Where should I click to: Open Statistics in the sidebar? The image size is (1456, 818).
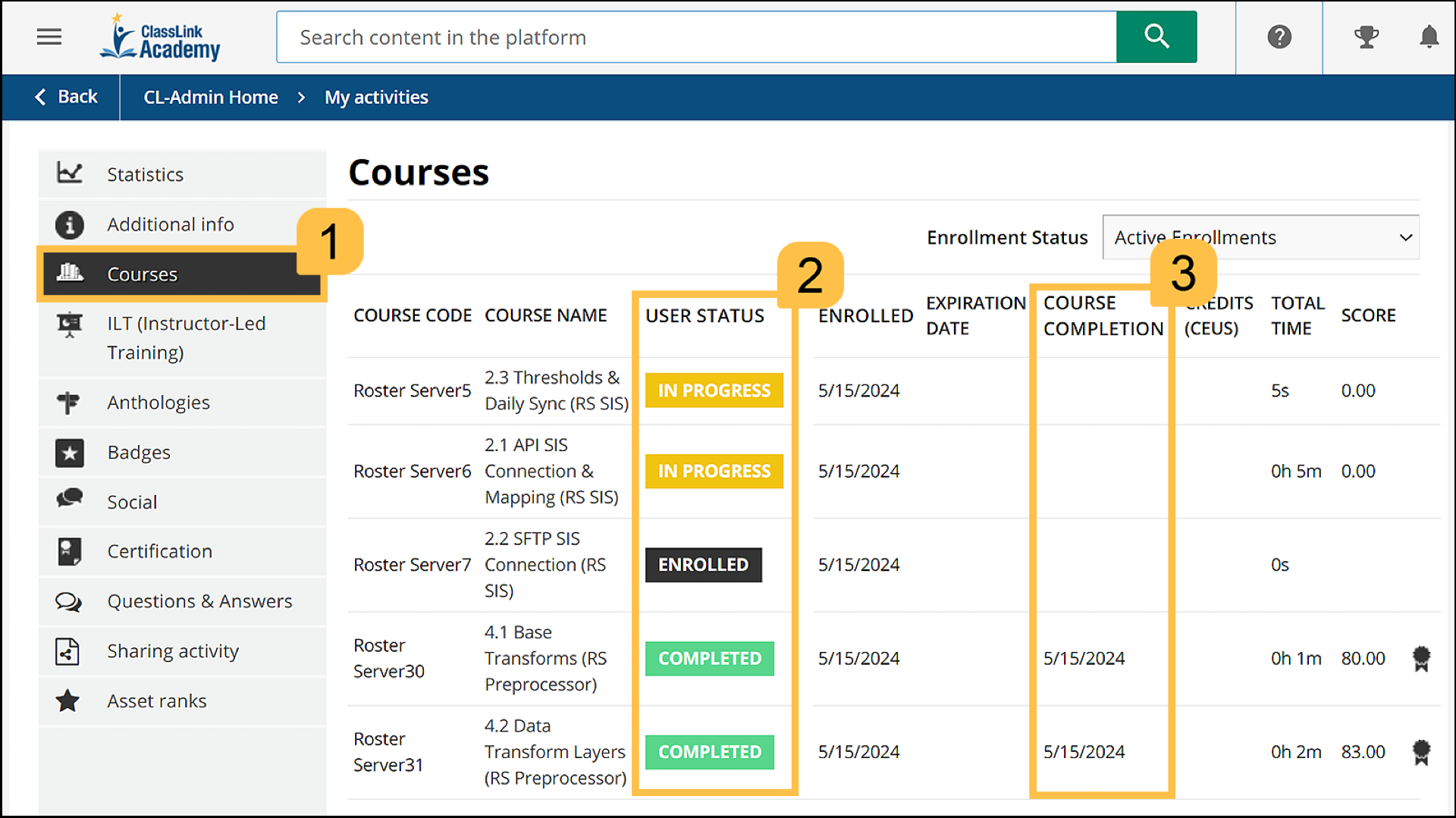point(145,174)
